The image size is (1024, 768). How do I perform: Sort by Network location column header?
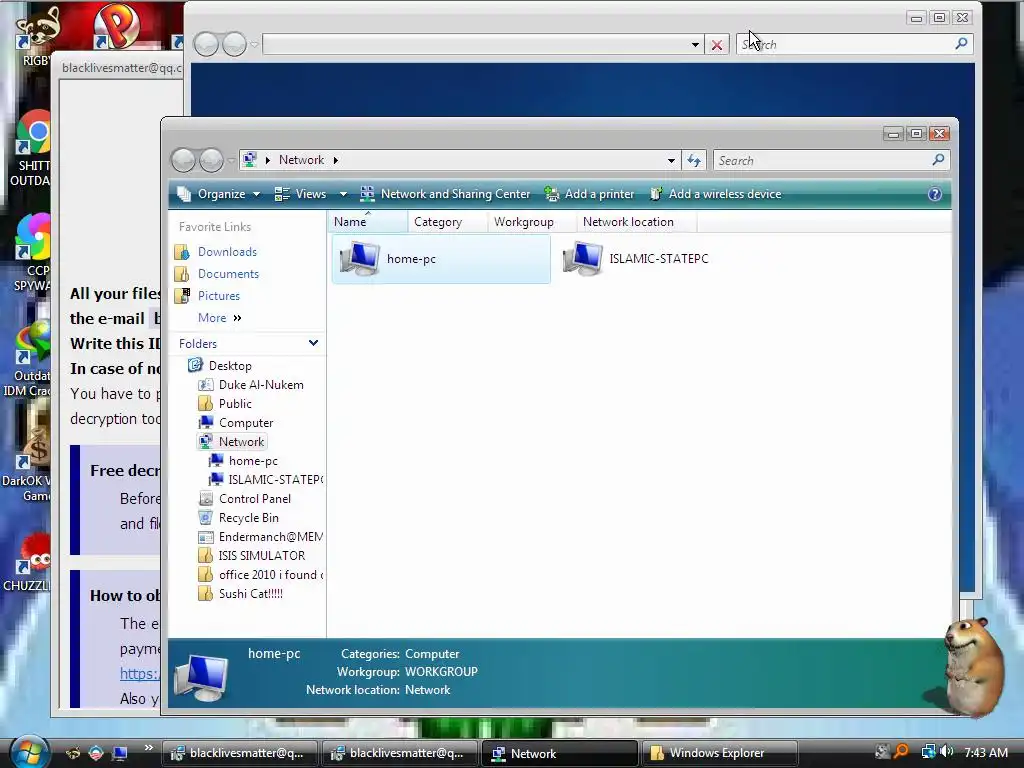636,222
